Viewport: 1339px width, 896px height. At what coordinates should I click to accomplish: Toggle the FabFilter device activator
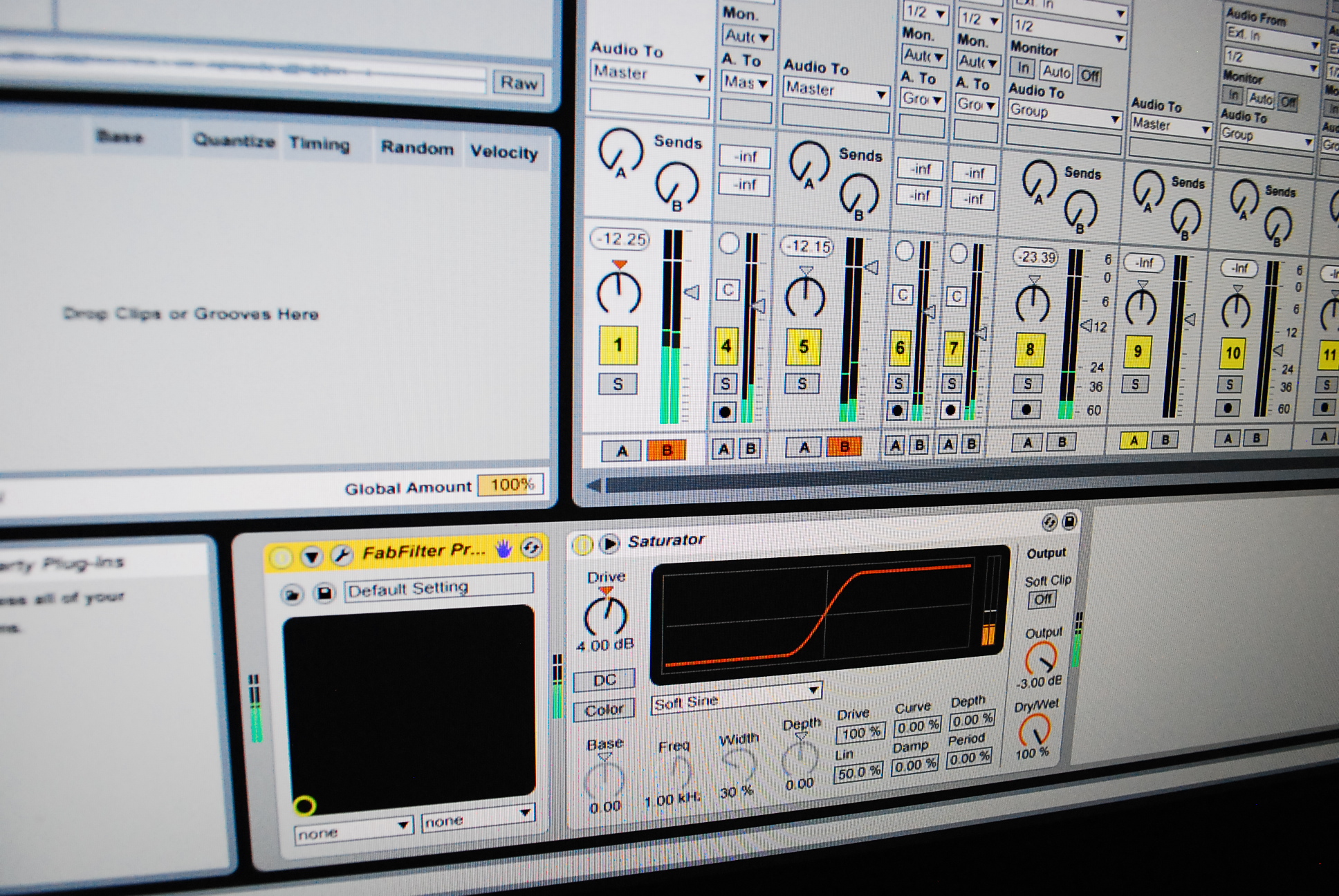281,558
